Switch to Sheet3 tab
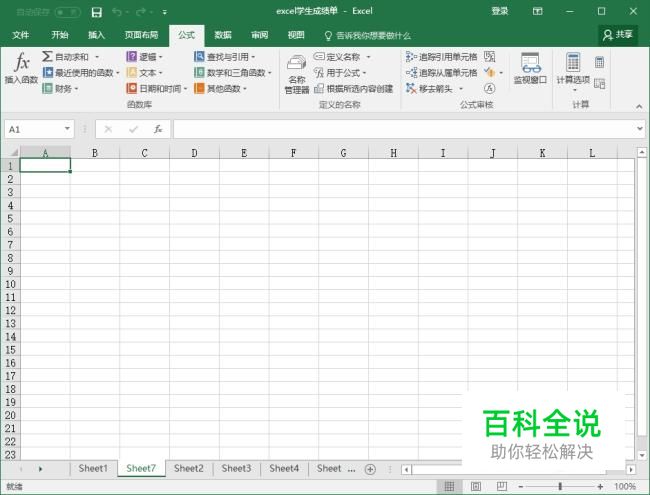Image resolution: width=650 pixels, height=495 pixels. tap(236, 468)
